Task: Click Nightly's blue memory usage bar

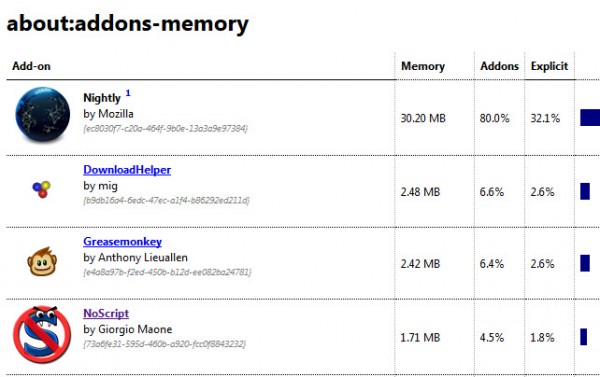Action: [590, 118]
